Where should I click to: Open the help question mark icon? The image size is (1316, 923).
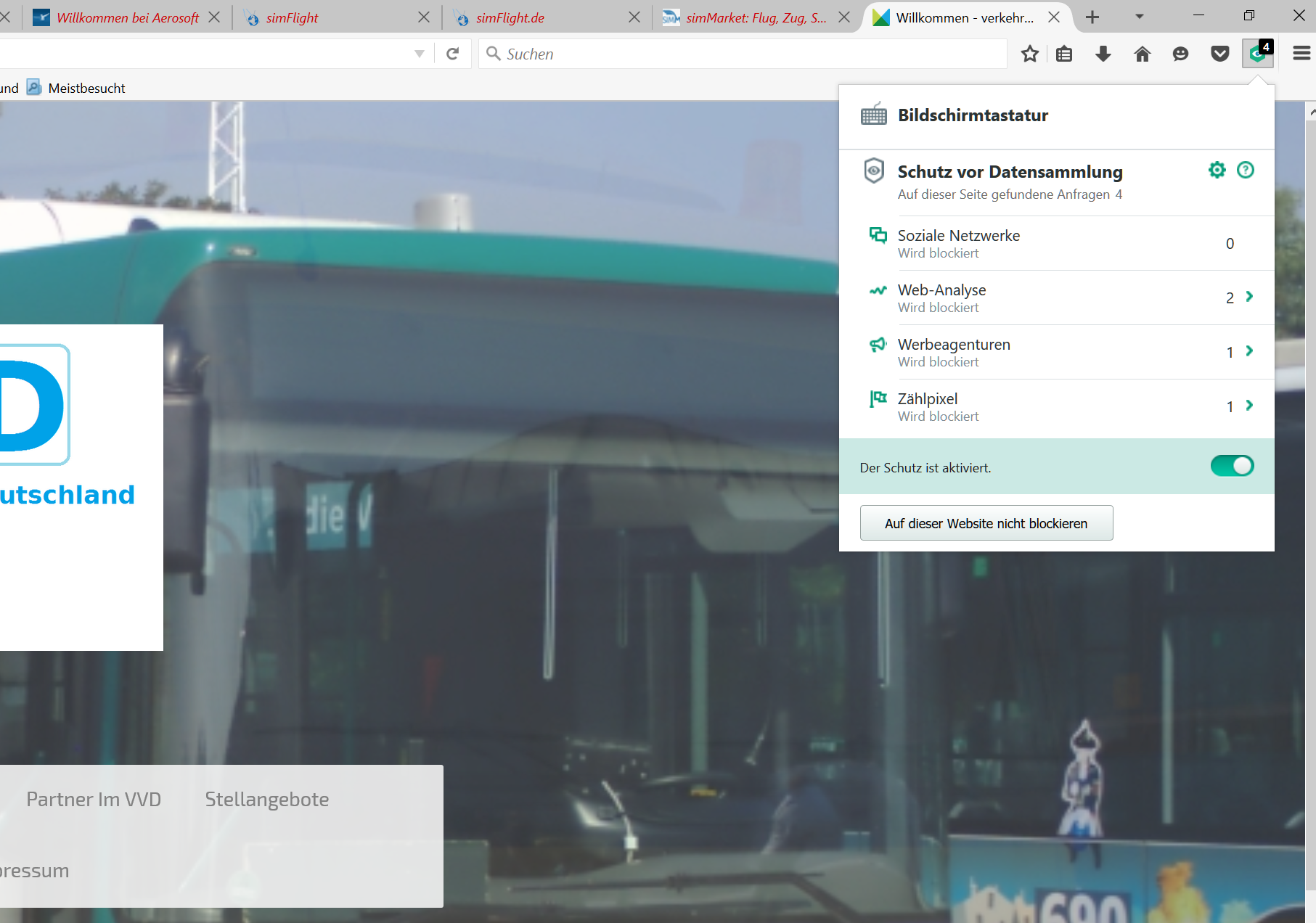(1246, 170)
